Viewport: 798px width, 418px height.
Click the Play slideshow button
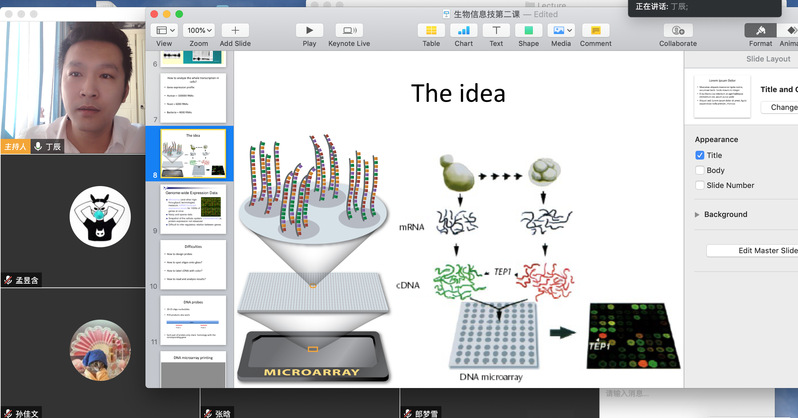[309, 31]
